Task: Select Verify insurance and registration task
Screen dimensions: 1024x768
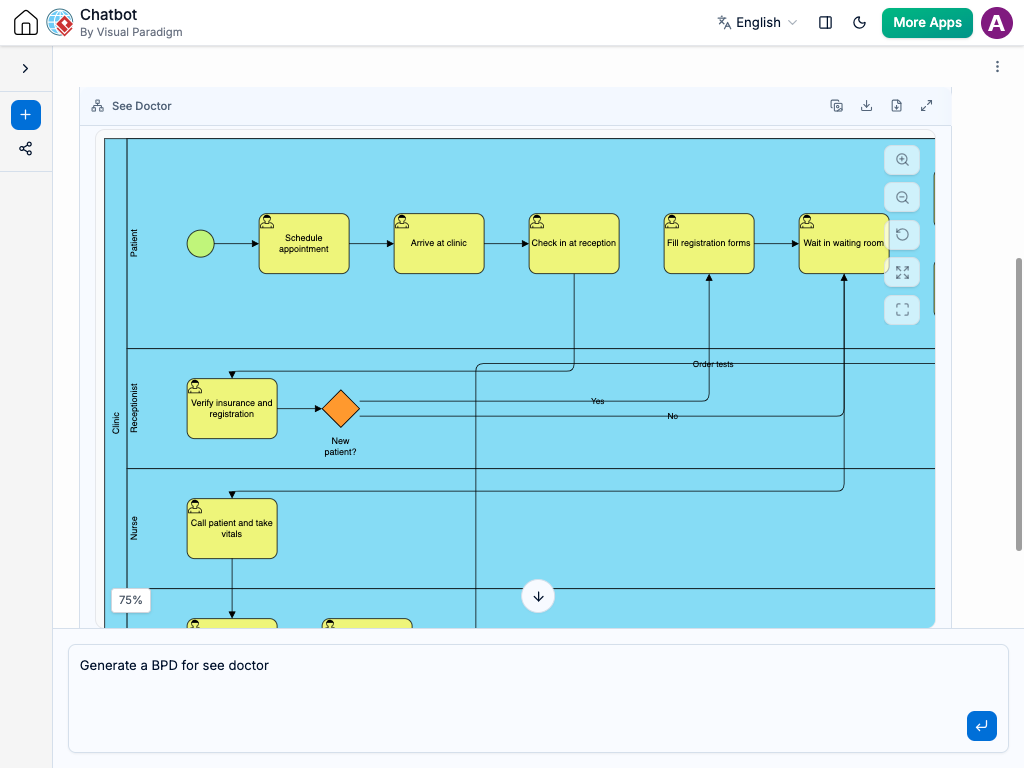Action: [232, 409]
